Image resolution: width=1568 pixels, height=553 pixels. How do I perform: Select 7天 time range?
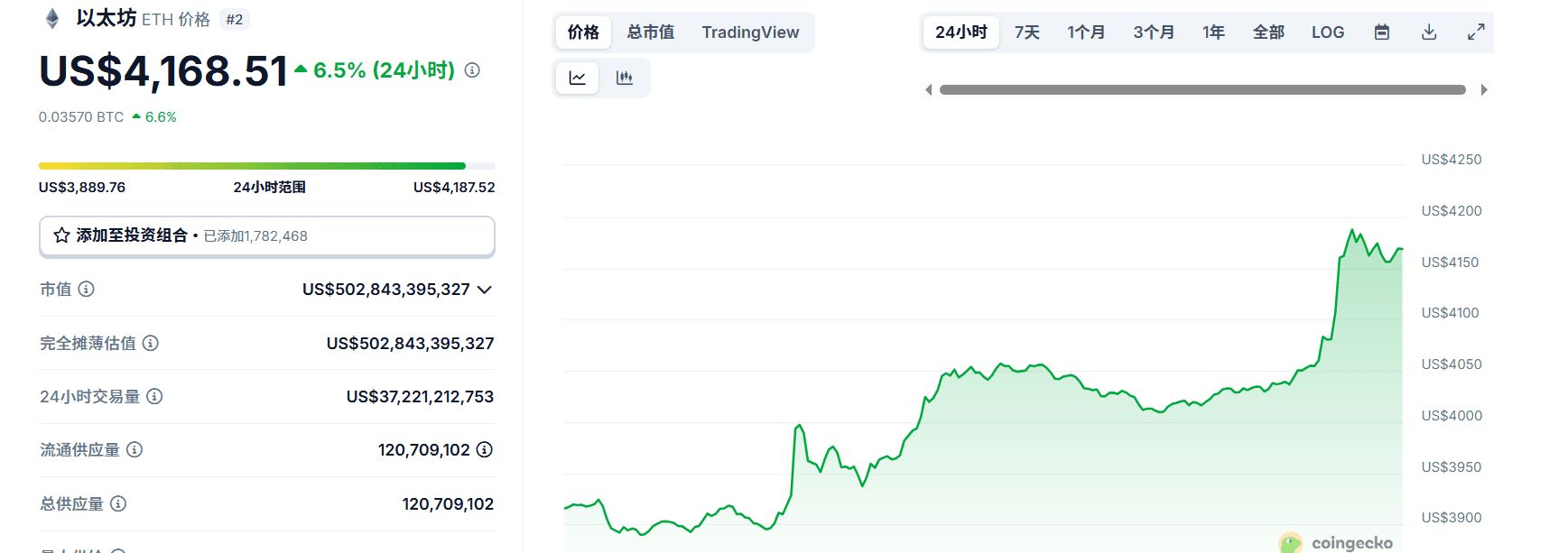(1027, 32)
